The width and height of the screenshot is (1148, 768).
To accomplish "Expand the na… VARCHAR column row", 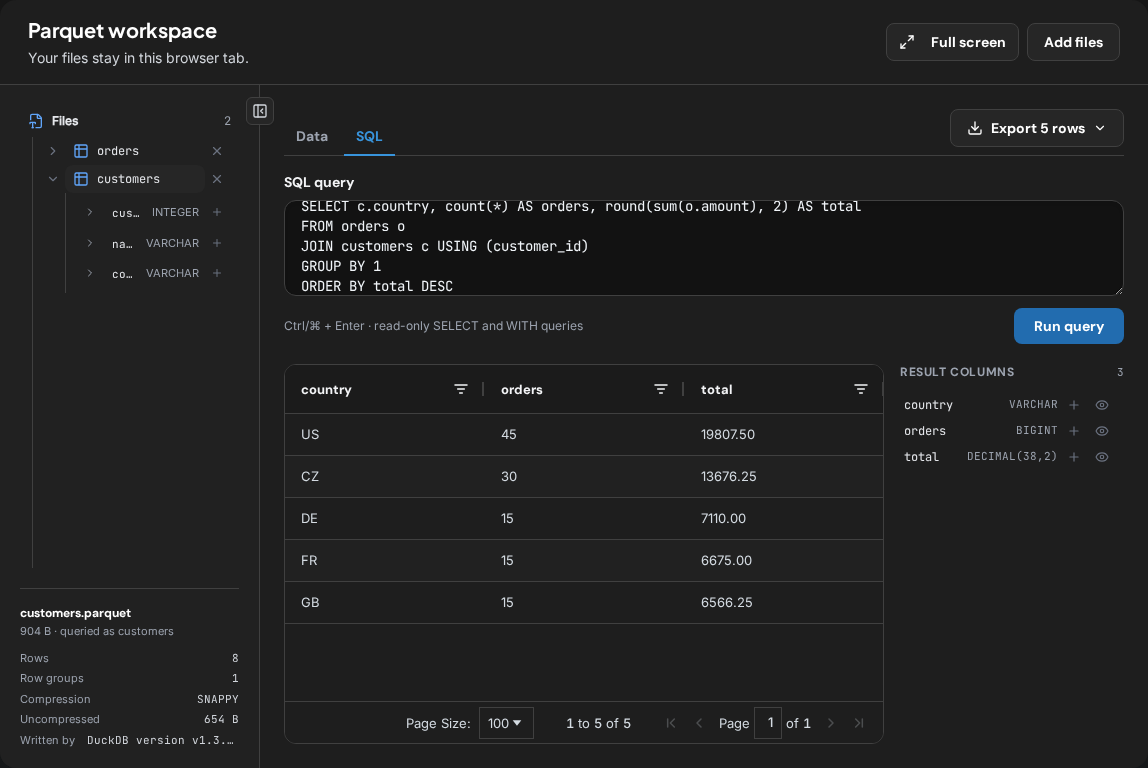I will [x=89, y=243].
